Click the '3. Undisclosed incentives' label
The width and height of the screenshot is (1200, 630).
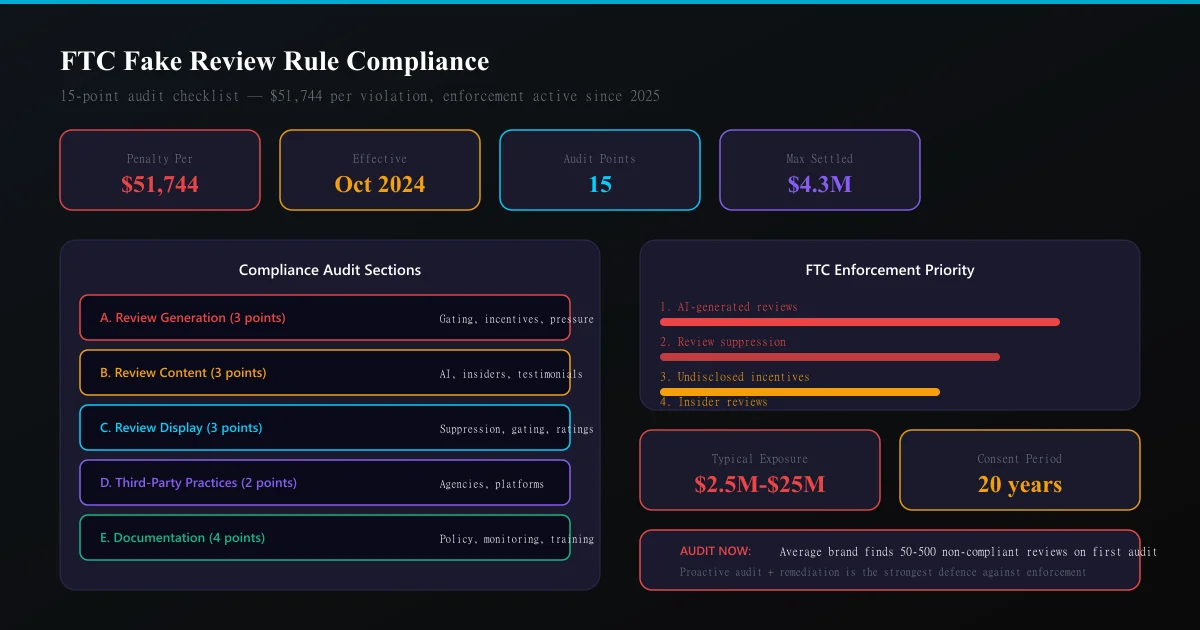coord(735,377)
